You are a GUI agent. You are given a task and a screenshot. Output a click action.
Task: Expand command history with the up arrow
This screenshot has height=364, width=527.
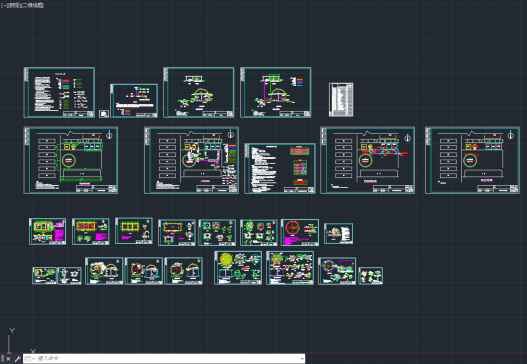coord(302,359)
